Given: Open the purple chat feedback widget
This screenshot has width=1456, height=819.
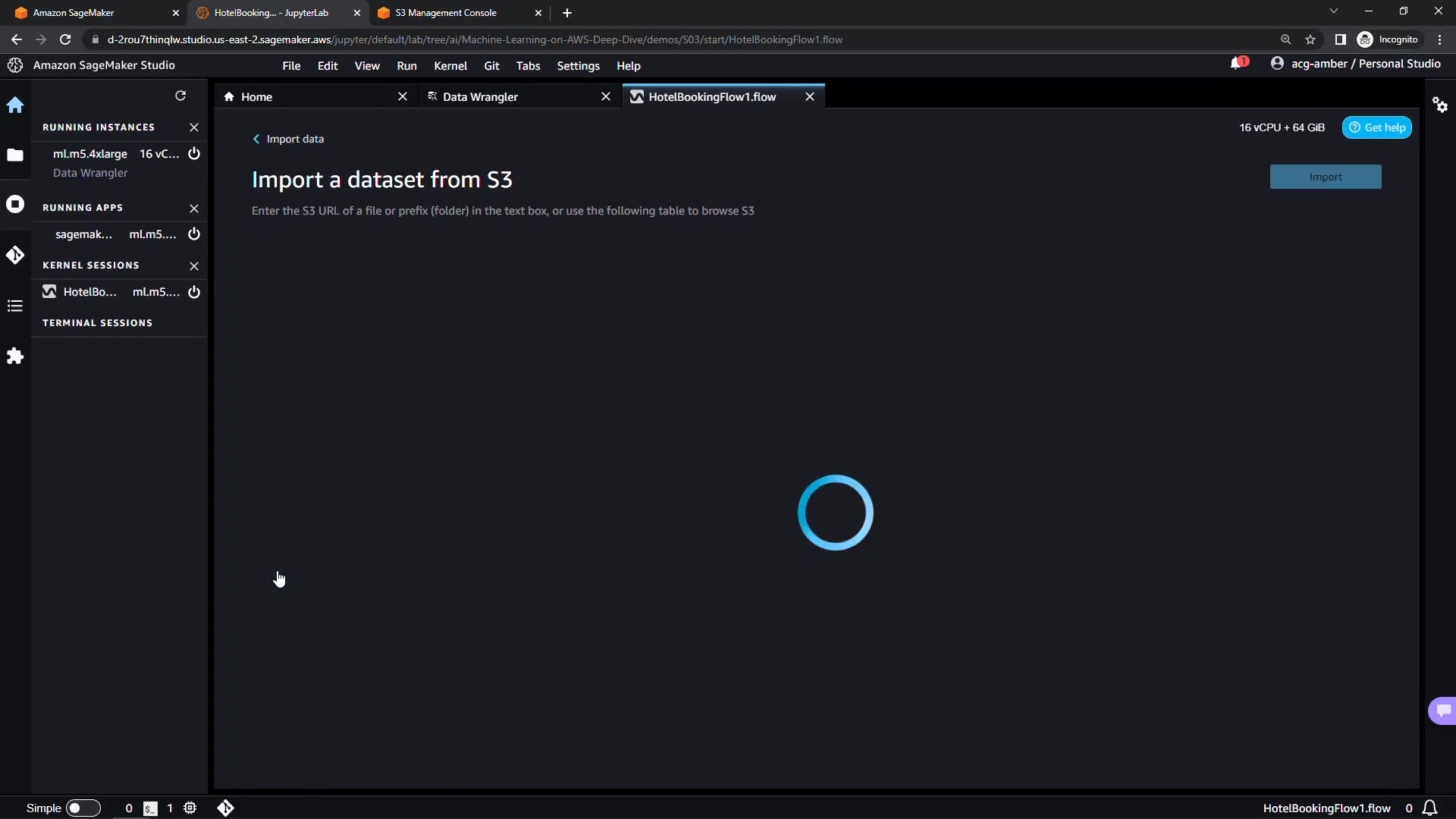Looking at the screenshot, I should (1442, 711).
